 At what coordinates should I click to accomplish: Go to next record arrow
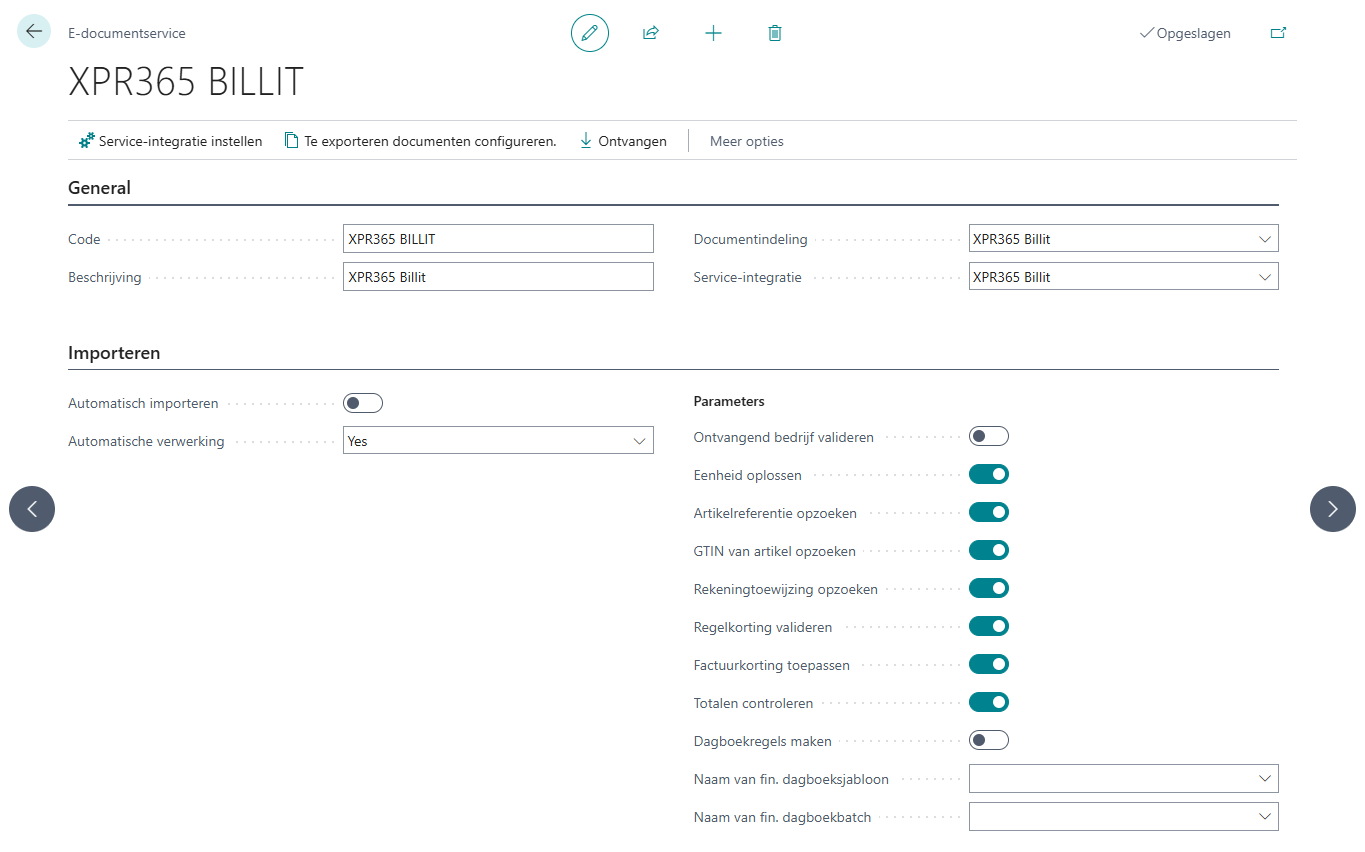click(x=1333, y=509)
